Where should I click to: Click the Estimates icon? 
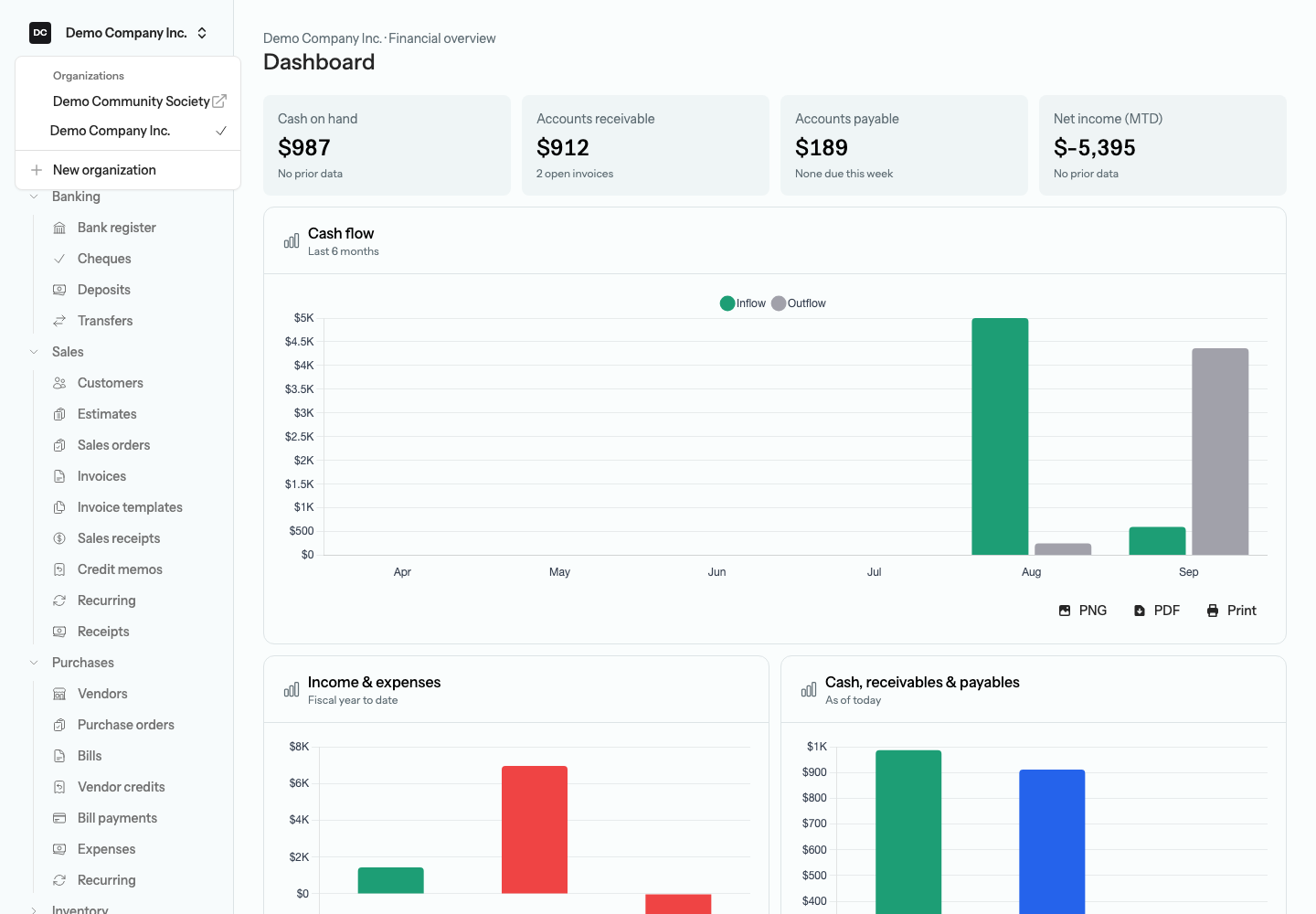59,414
